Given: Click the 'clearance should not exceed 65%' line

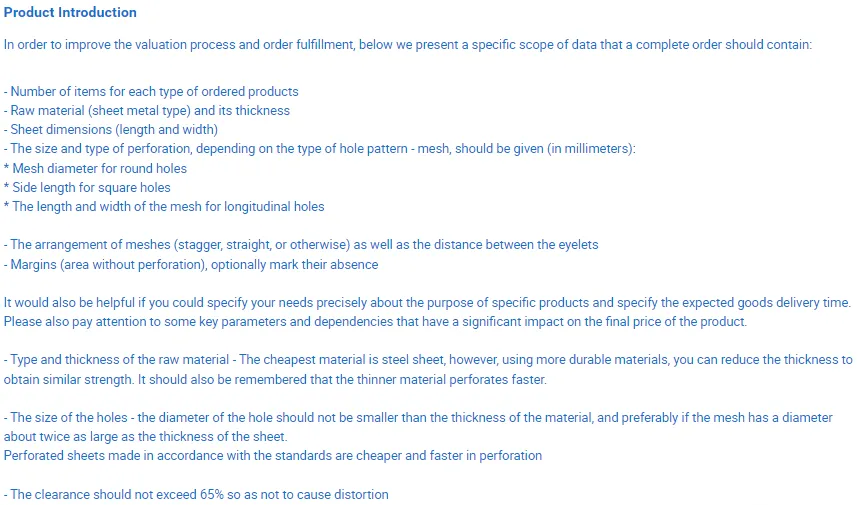Looking at the screenshot, I should tap(197, 494).
